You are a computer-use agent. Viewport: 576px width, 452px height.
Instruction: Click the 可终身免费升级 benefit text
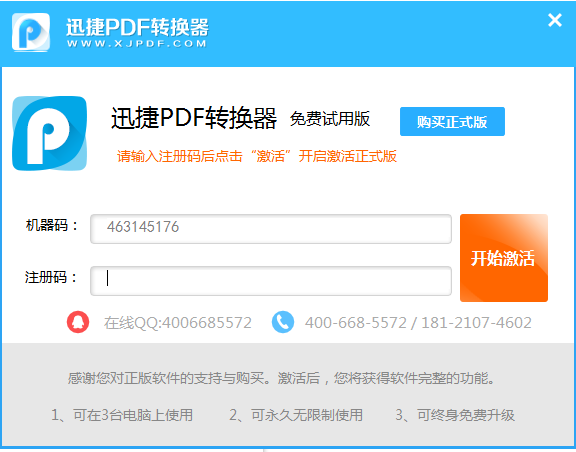click(455, 415)
